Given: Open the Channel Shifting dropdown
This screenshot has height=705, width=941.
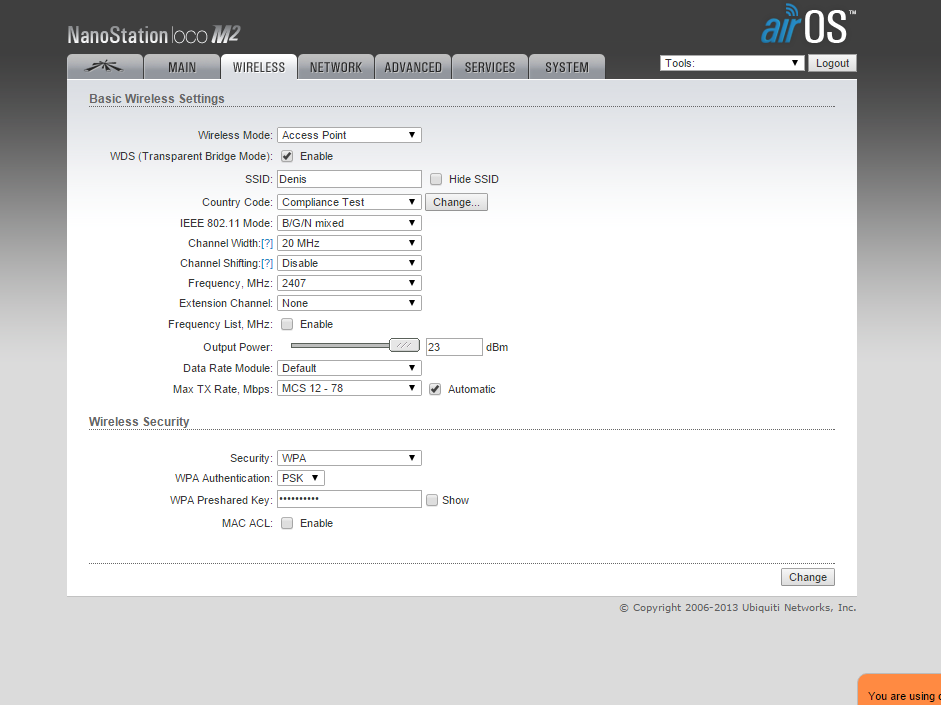Looking at the screenshot, I should pyautogui.click(x=349, y=263).
